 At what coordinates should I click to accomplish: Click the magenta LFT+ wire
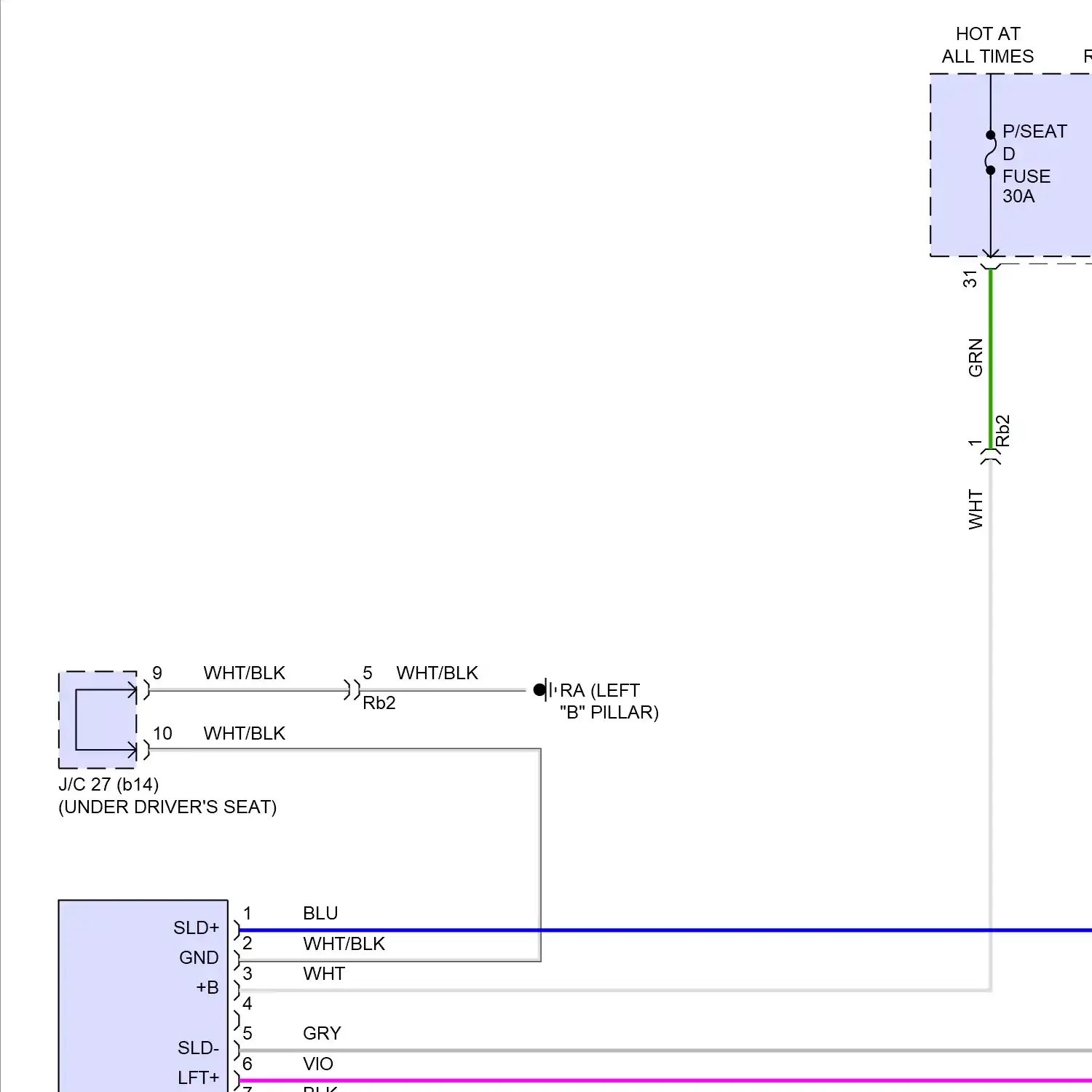coord(665,1081)
